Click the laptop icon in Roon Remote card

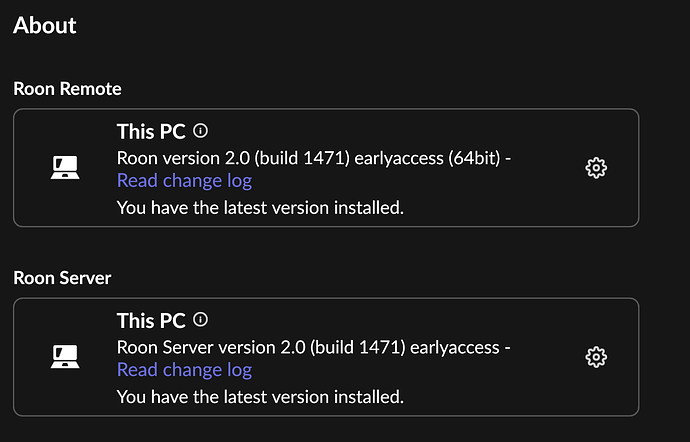coord(65,167)
